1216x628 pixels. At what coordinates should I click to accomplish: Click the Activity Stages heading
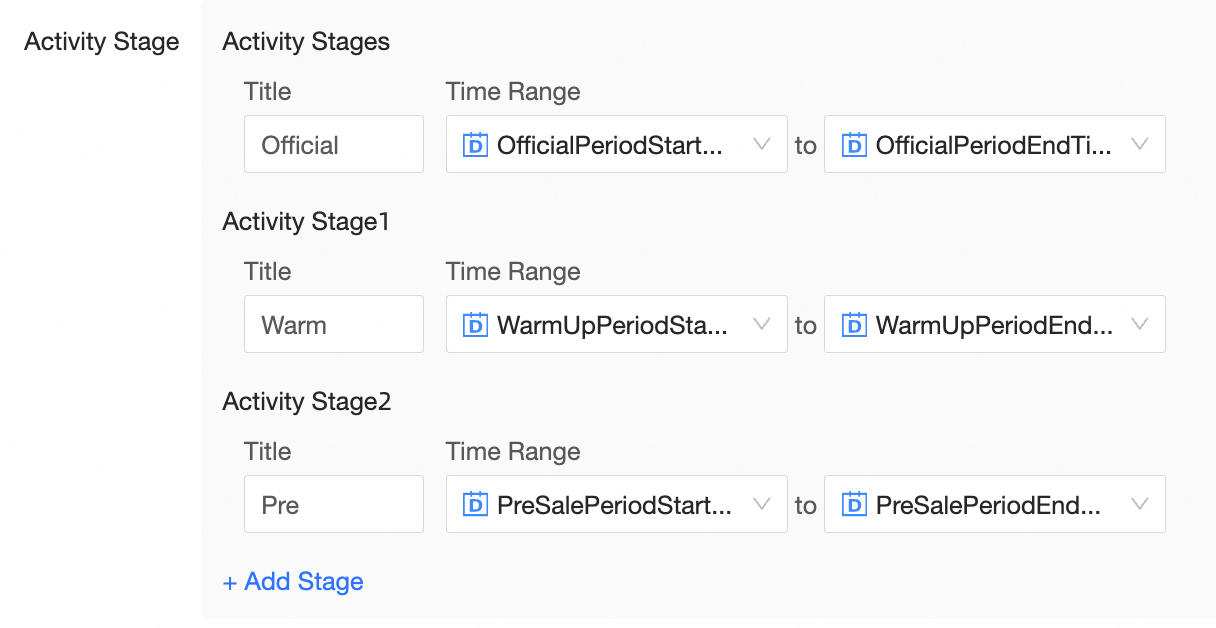306,42
